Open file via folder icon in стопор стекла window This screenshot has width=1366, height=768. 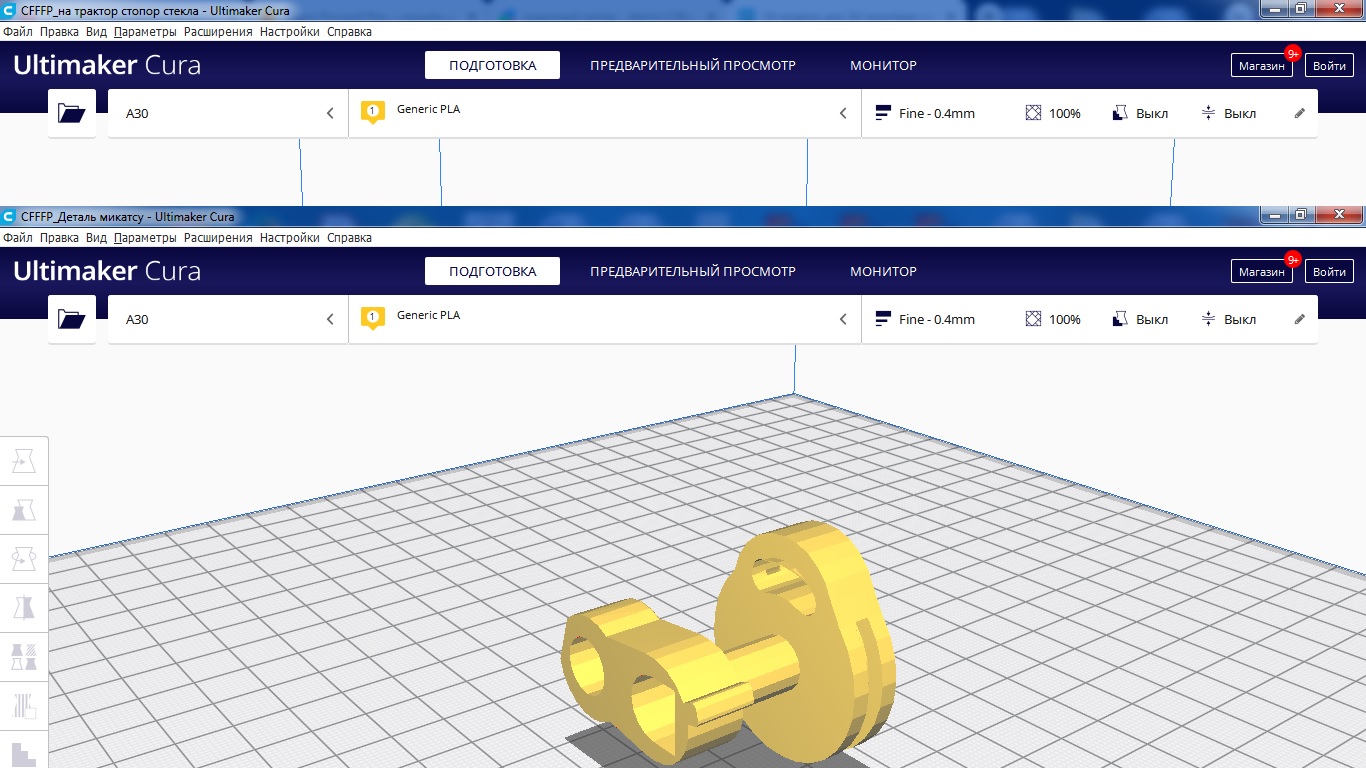(x=72, y=113)
